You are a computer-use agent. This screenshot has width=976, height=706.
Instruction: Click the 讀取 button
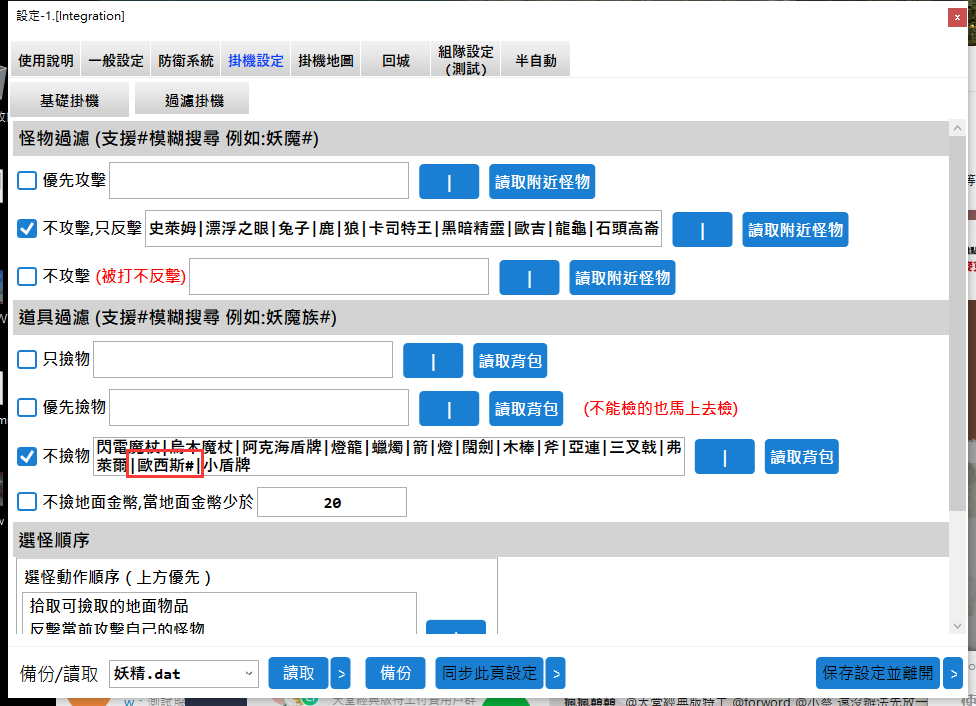click(298, 673)
